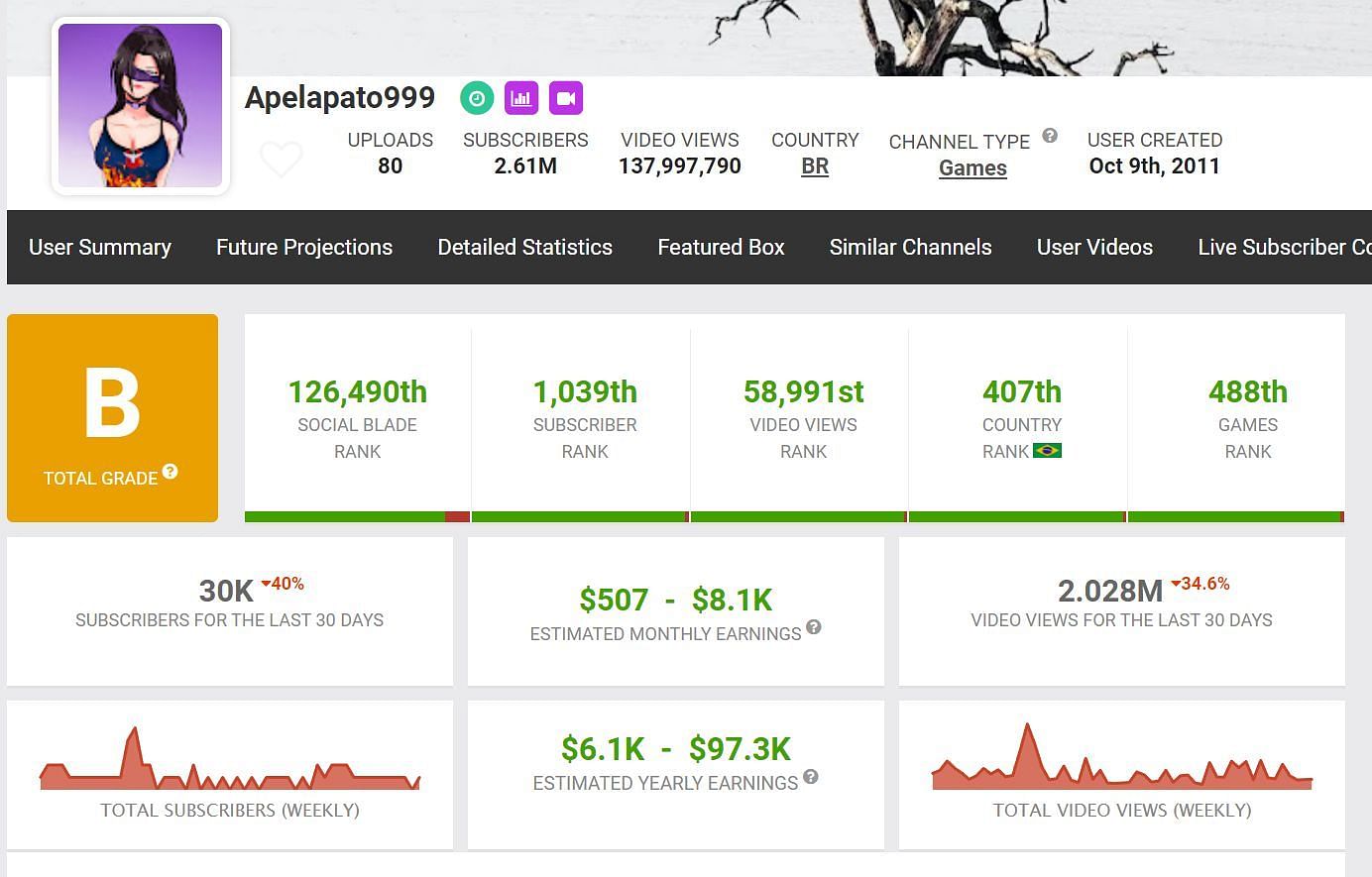Click the green clock icon beside the channel name
1372x877 pixels.
tap(477, 98)
